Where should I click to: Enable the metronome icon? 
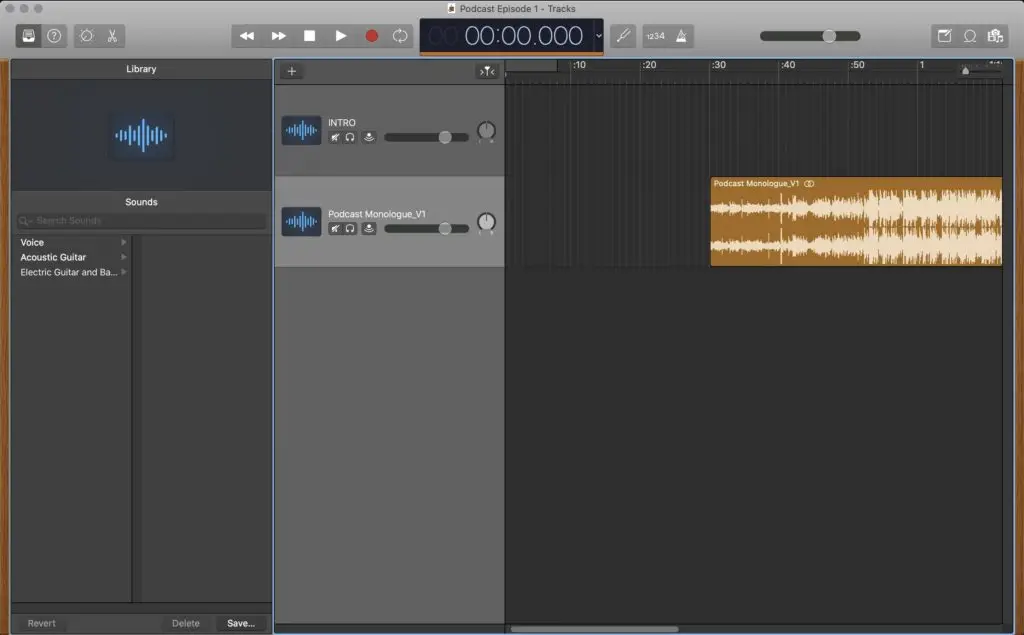pyautogui.click(x=682, y=36)
